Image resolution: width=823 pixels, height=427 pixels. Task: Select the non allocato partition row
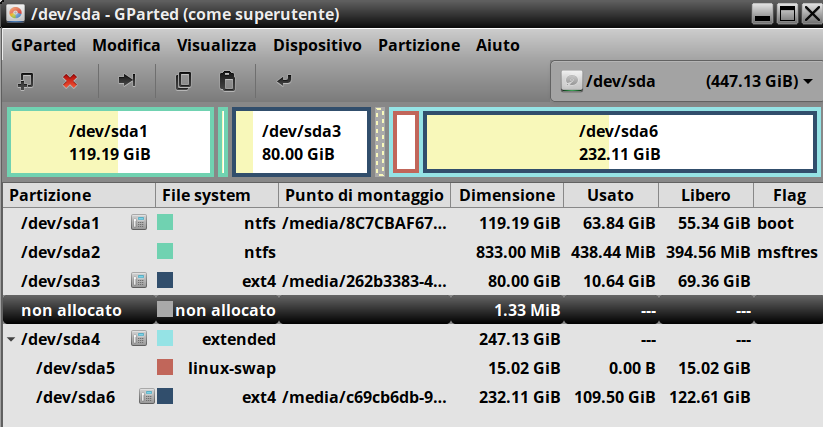[413, 310]
